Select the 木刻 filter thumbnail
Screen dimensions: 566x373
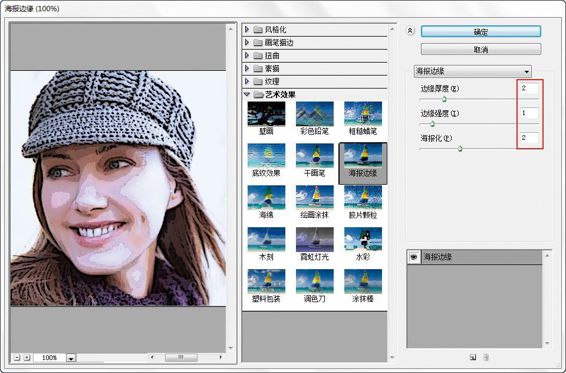[266, 244]
